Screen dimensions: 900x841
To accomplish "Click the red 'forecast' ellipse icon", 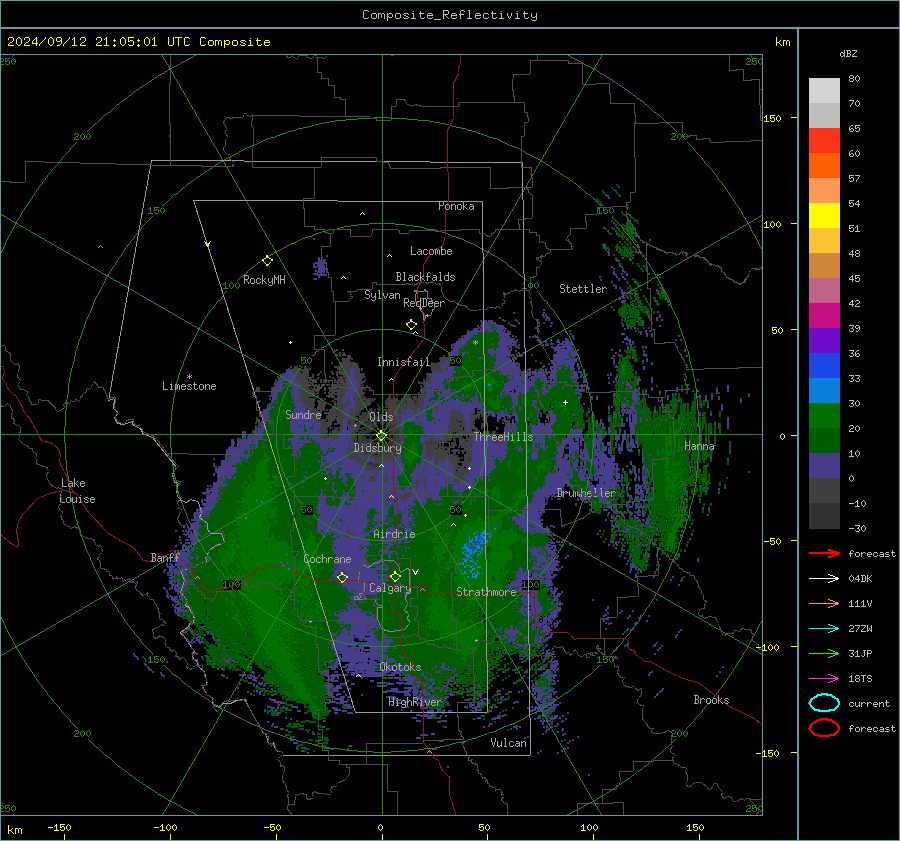I will 824,728.
